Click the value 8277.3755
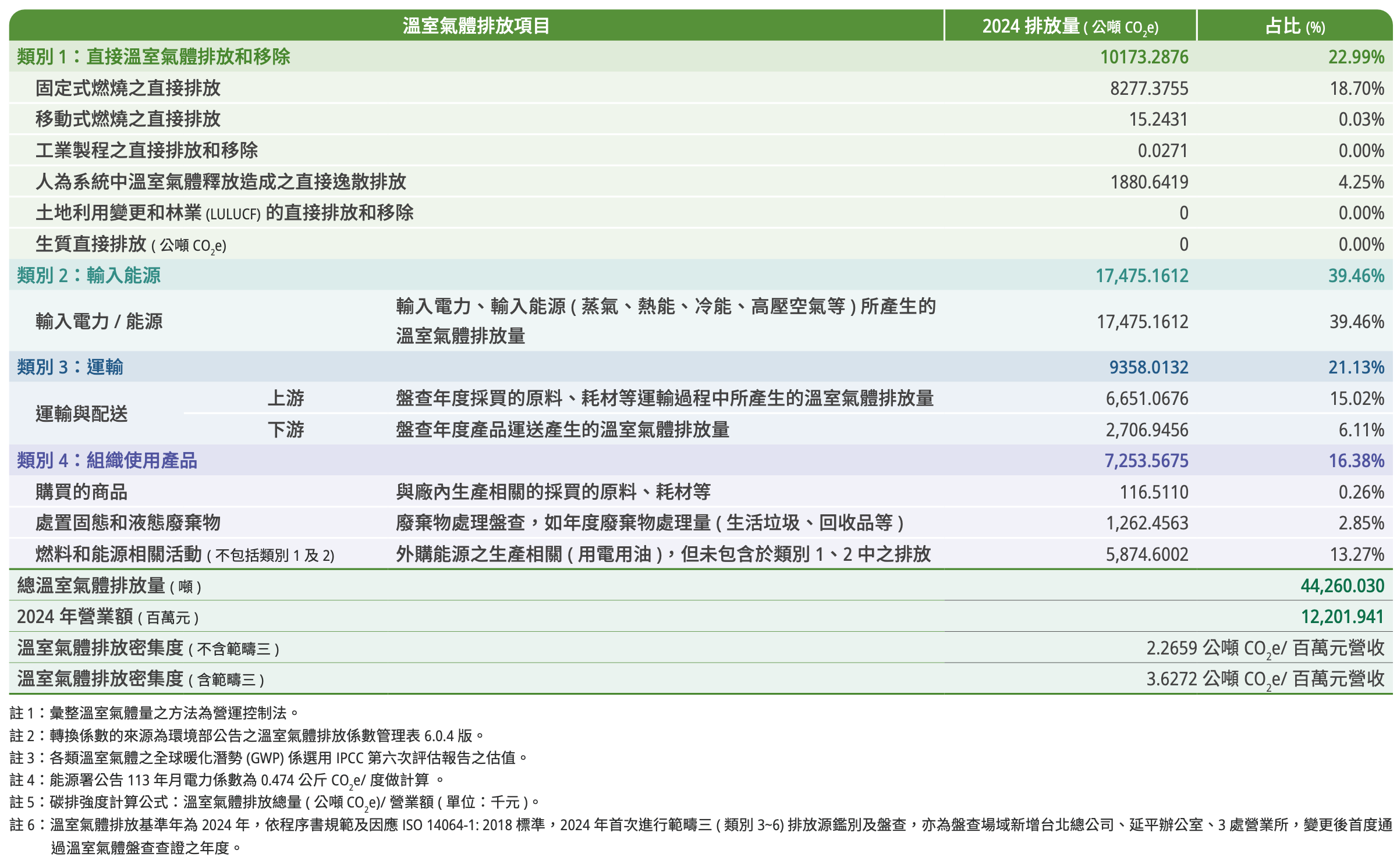The height and width of the screenshot is (868, 1397). [x=1148, y=88]
